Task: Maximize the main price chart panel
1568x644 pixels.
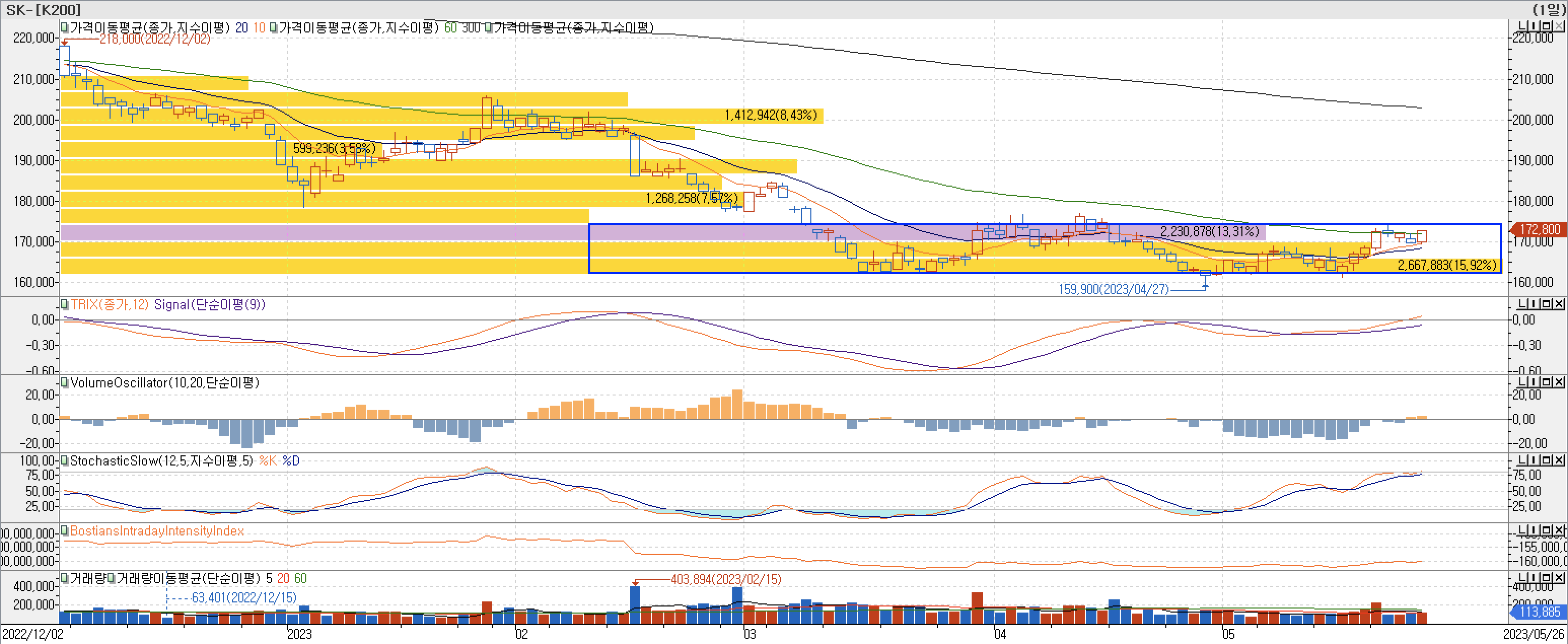Action: 1546,26
